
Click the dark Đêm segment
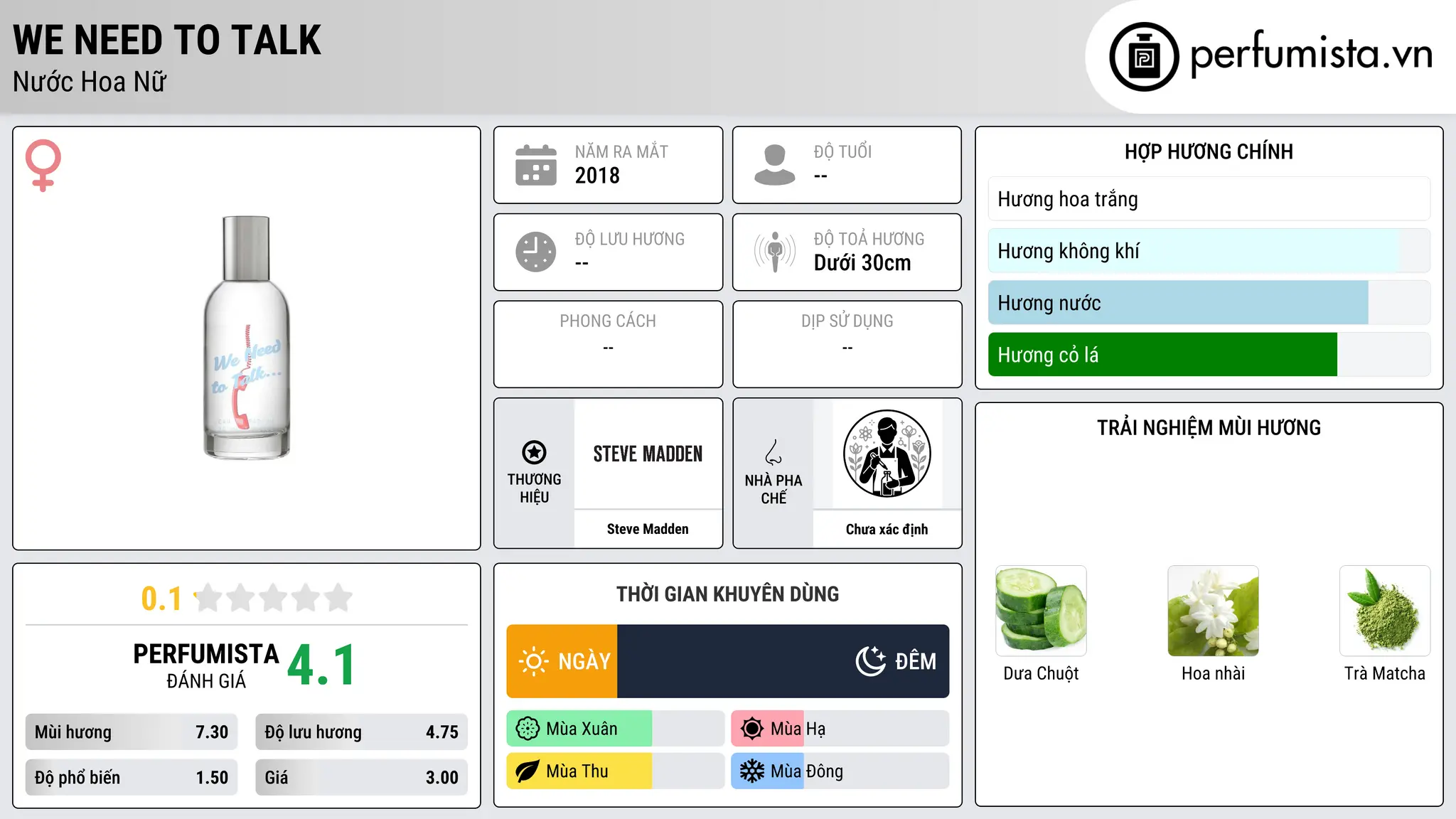(783, 661)
